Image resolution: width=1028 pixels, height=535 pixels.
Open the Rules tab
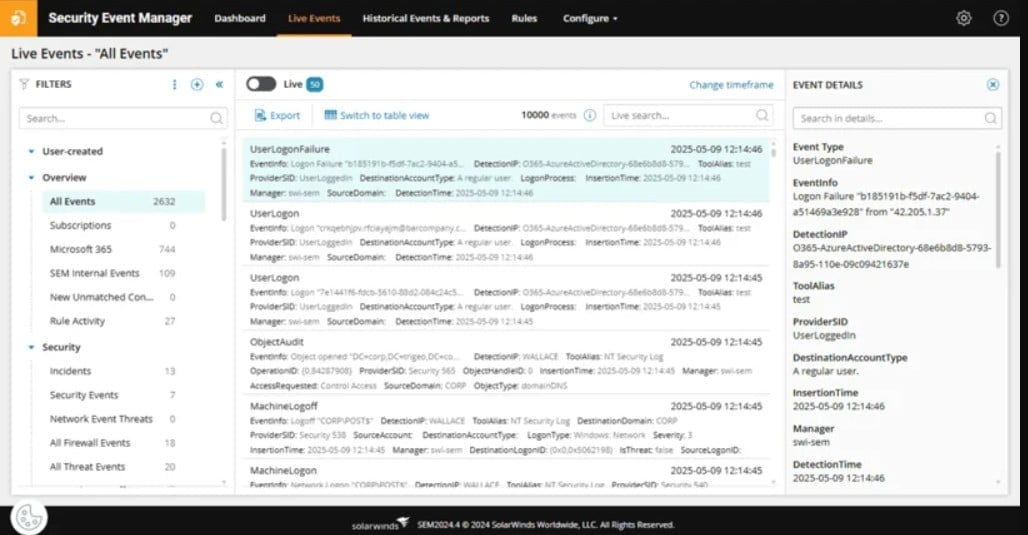point(524,18)
